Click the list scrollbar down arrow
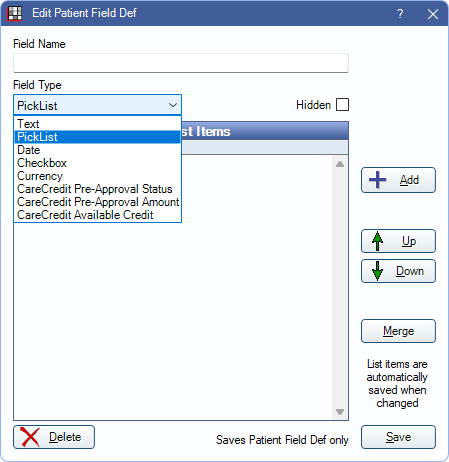The width and height of the screenshot is (449, 462). point(340,412)
